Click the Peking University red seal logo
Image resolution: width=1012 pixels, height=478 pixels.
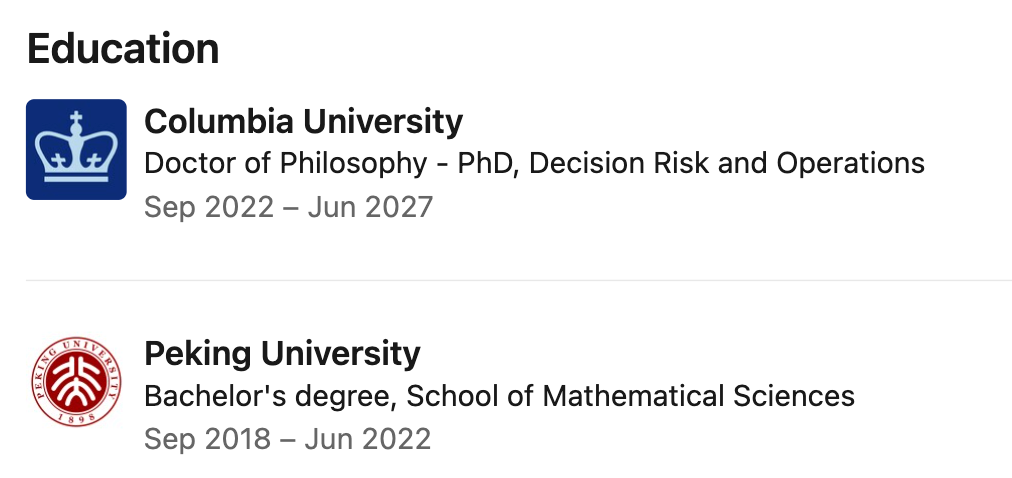click(76, 381)
